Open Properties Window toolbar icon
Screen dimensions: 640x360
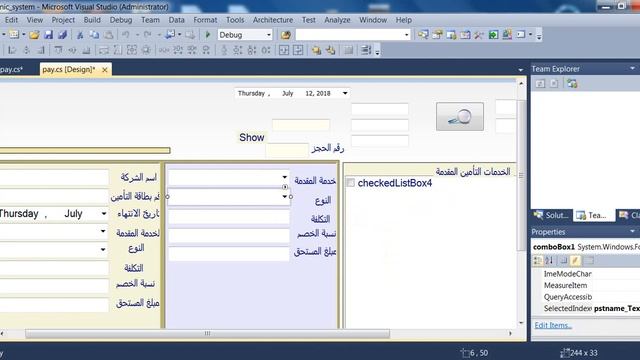coord(437,35)
